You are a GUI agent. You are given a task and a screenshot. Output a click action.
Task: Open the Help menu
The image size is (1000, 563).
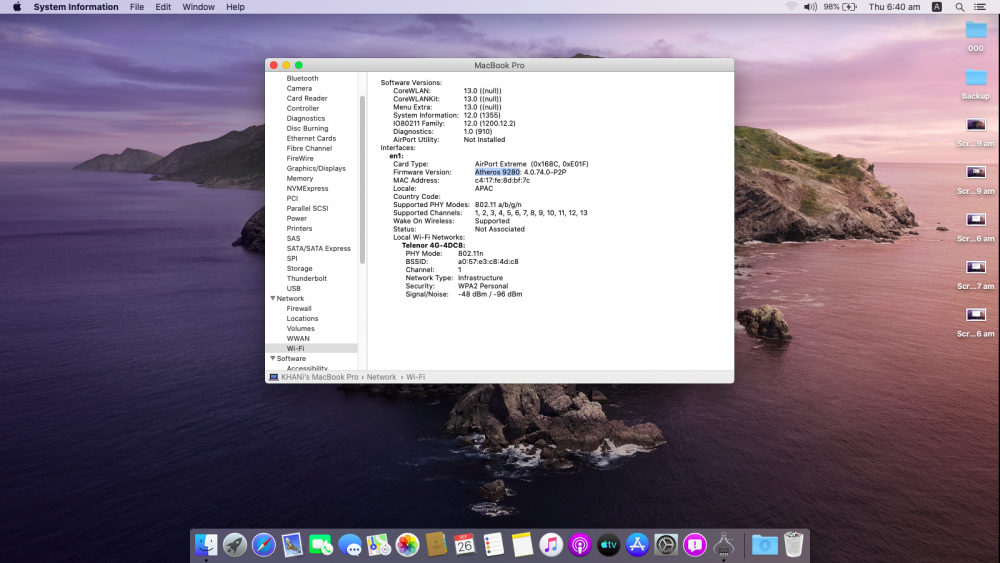(235, 7)
